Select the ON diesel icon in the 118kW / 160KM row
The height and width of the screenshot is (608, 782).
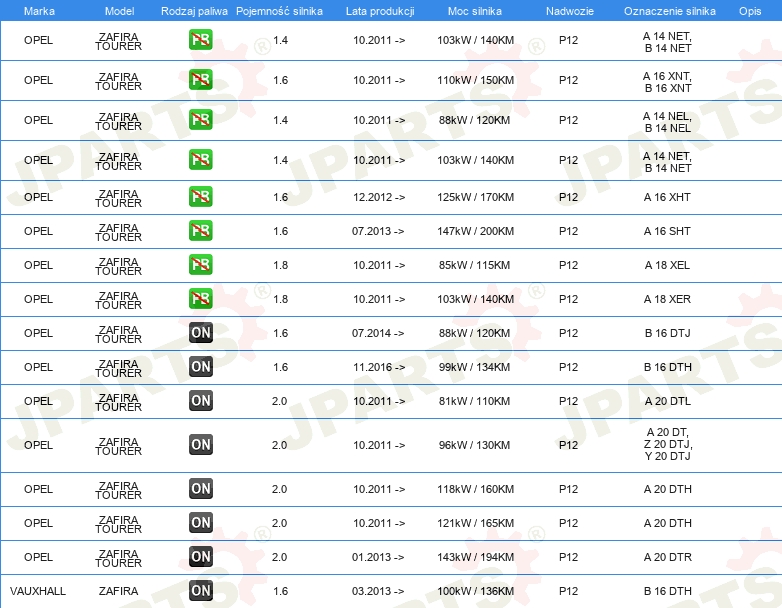[x=201, y=488]
